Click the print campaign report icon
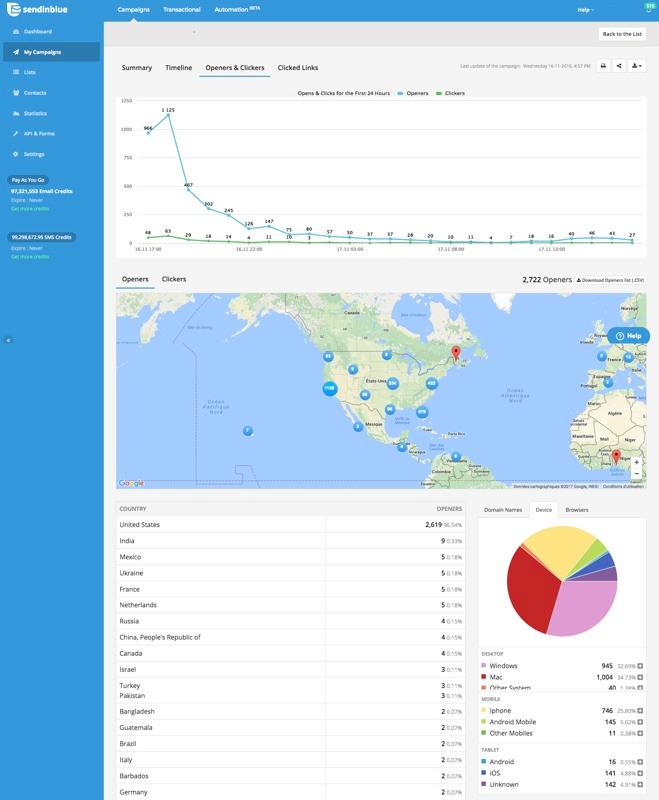659x800 pixels. coord(603,67)
